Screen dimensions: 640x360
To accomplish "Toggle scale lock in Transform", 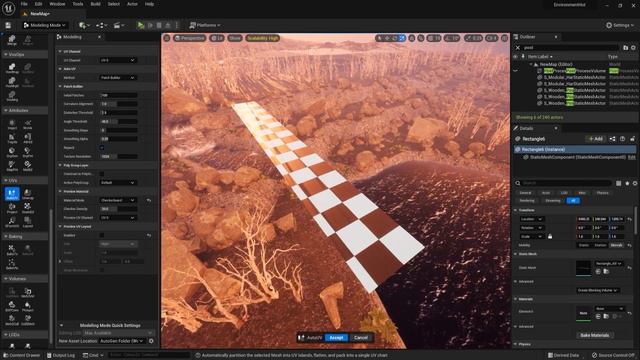I will click(x=550, y=236).
